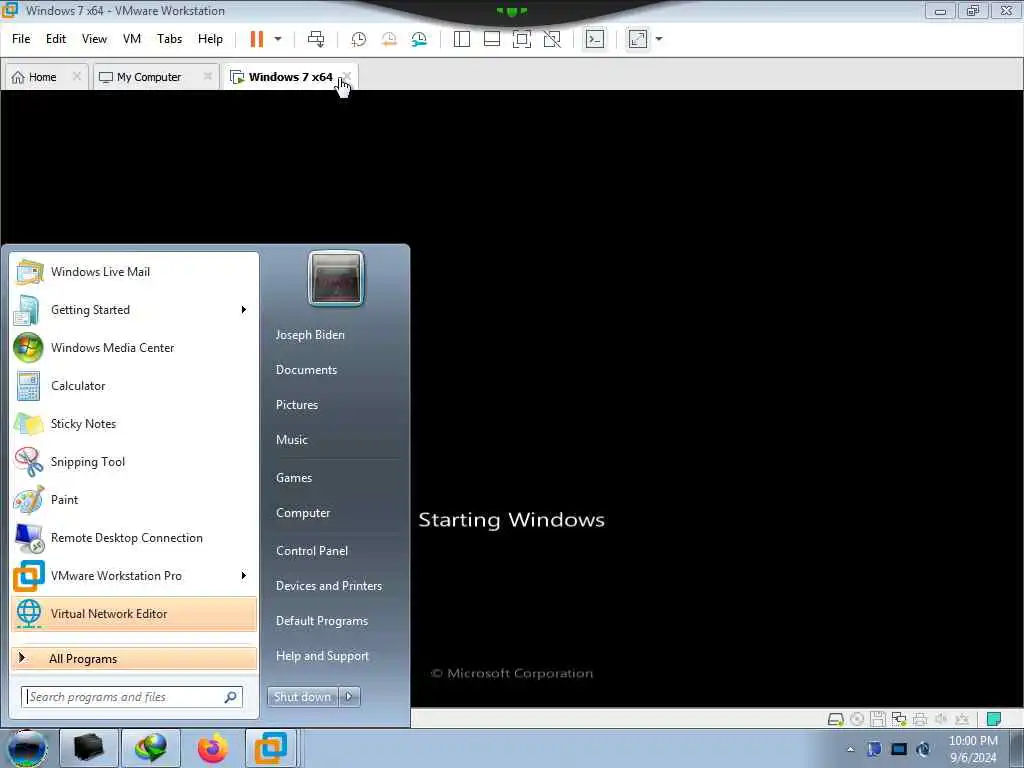Click the Internet Download Manager taskbar icon
1024x768 pixels.
(150, 748)
